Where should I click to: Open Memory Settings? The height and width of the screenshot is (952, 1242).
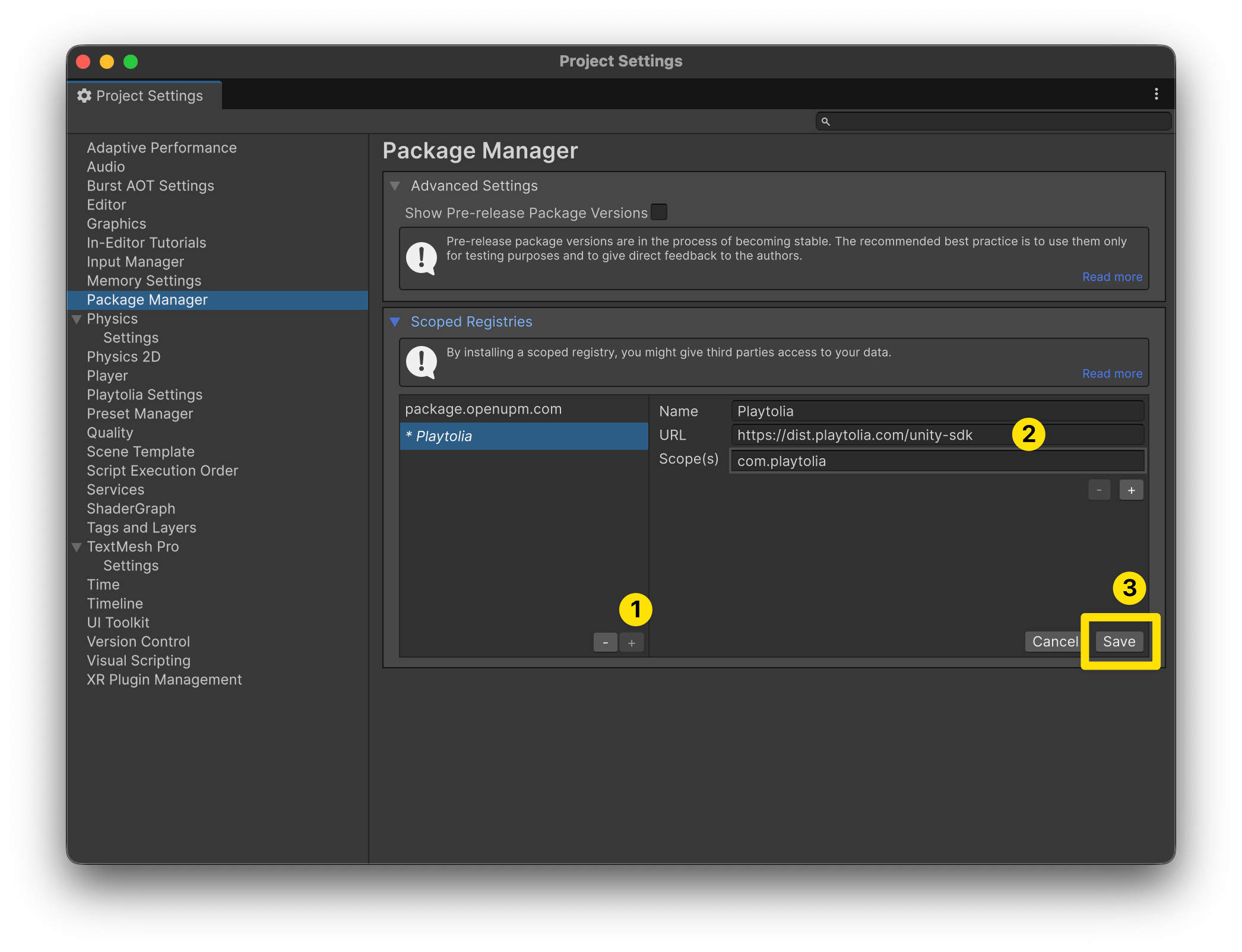[x=144, y=281]
